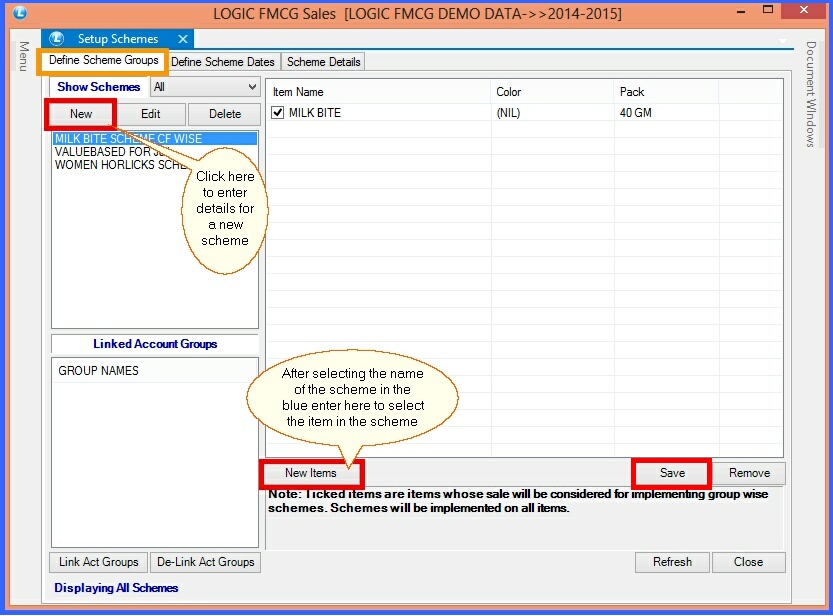Viewport: 833px width, 616px height.
Task: Open the Scheme Details tab
Action: [324, 62]
